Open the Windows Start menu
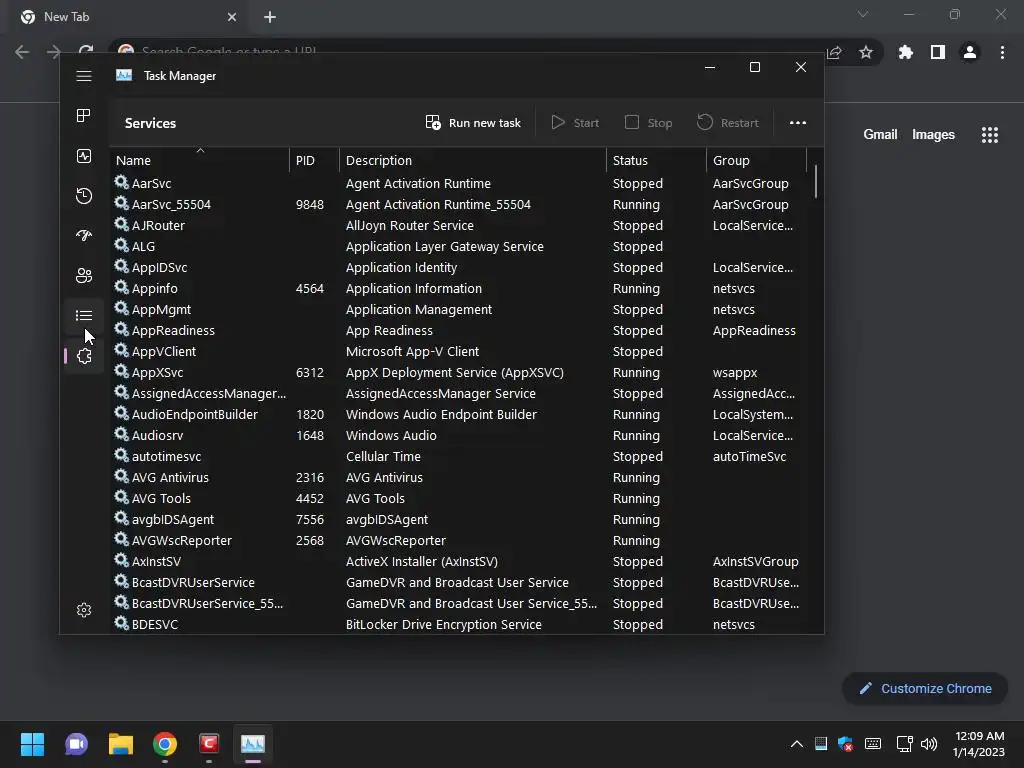The height and width of the screenshot is (768, 1024). [x=32, y=744]
